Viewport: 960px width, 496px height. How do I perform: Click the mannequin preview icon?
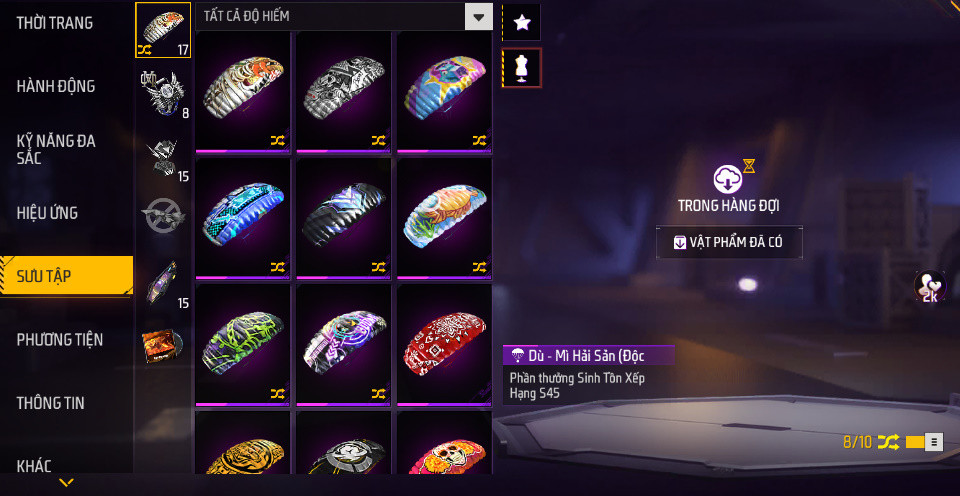pyautogui.click(x=522, y=67)
